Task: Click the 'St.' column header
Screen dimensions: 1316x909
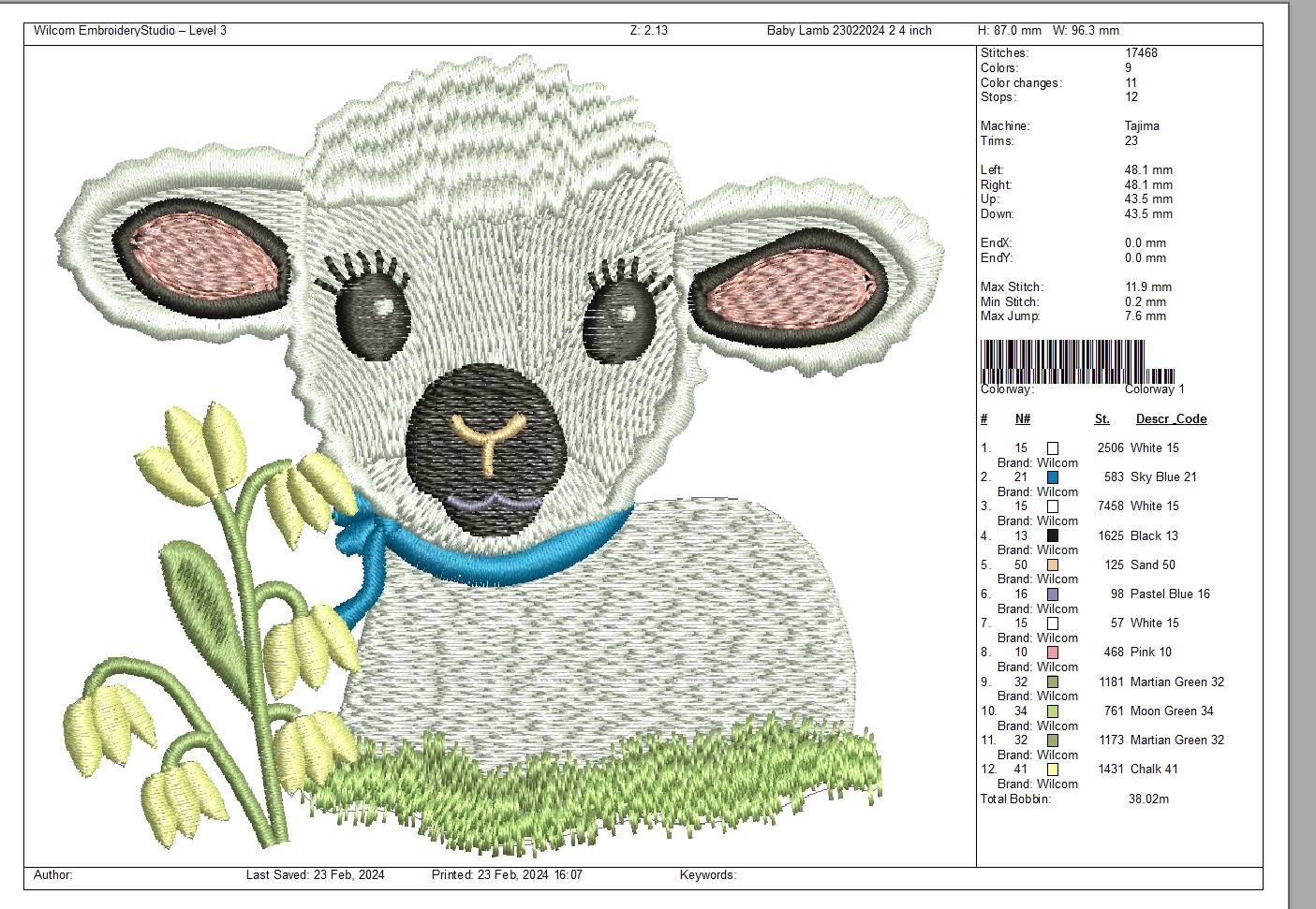Action: coord(1102,419)
